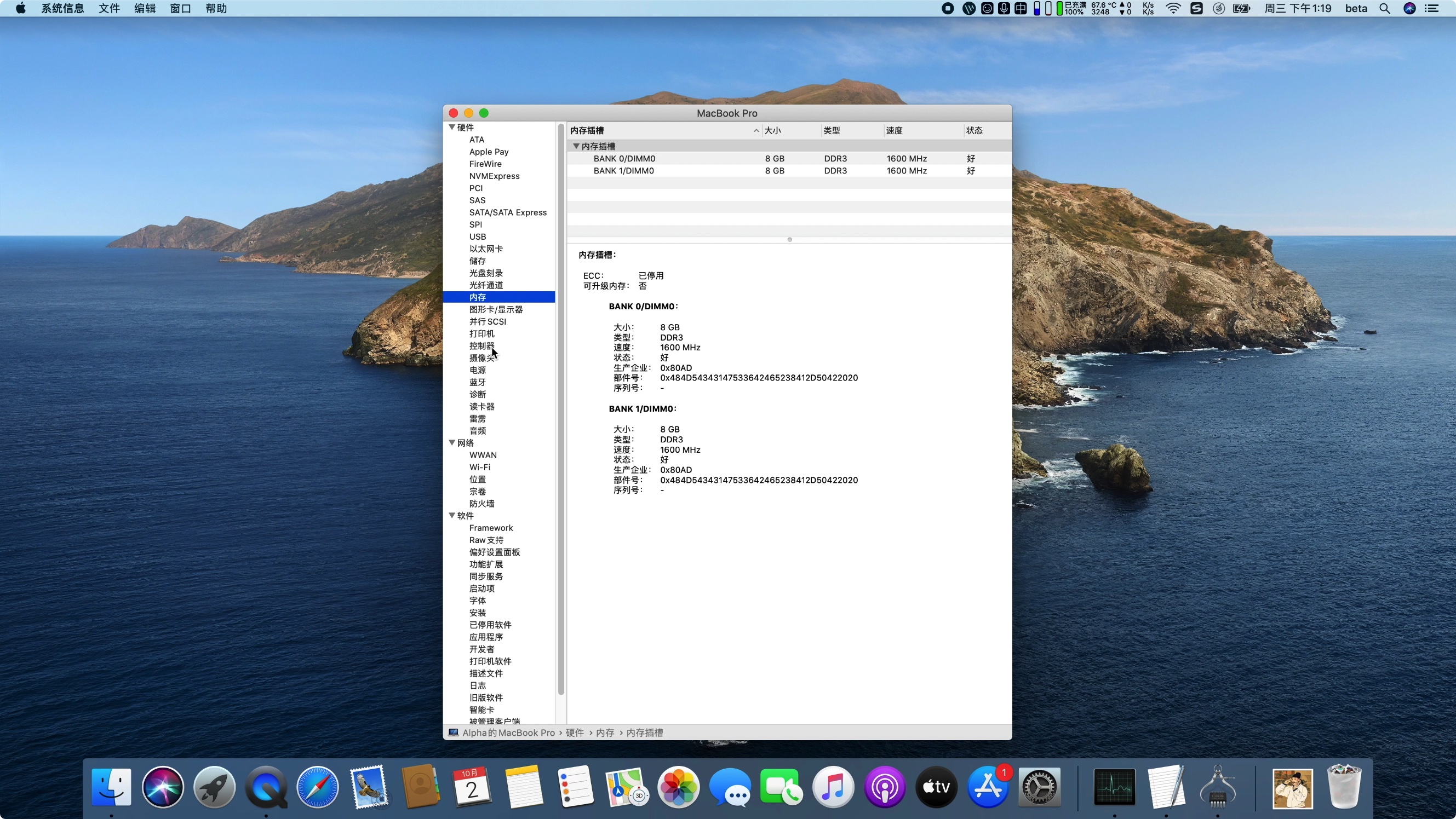Screen dimensions: 1456x819
Task: Open 帮助 menu
Action: pyautogui.click(x=216, y=8)
